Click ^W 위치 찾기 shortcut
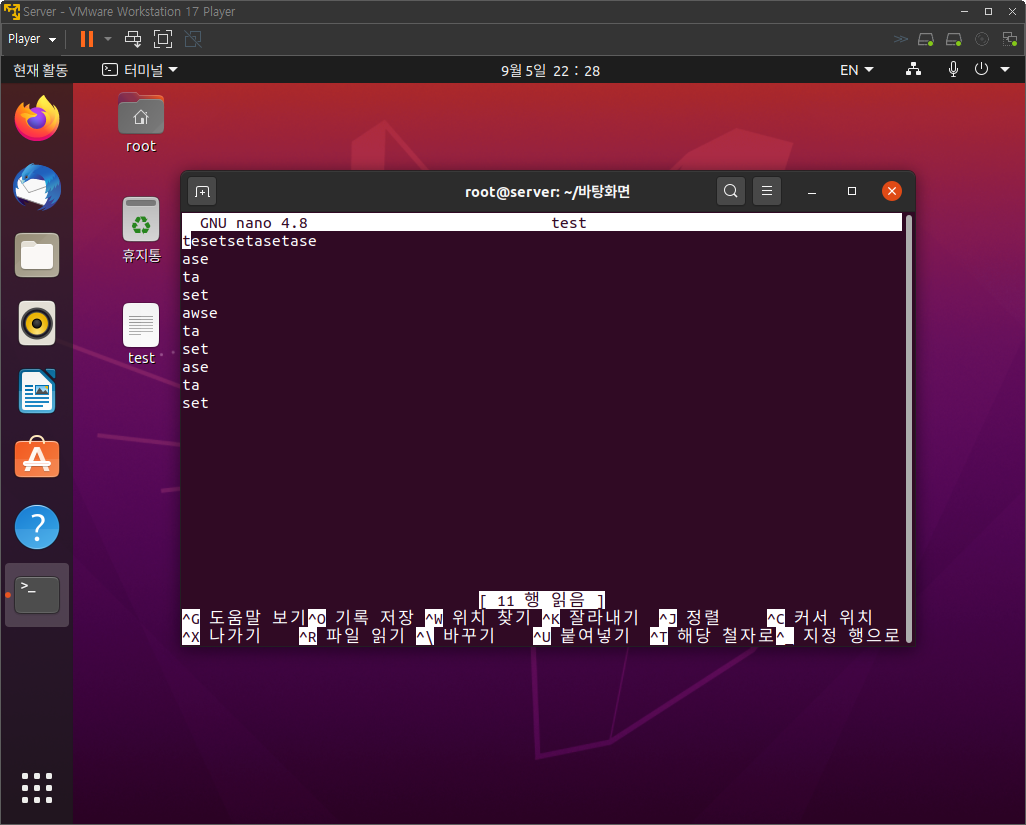This screenshot has width=1026, height=825. (x=478, y=618)
